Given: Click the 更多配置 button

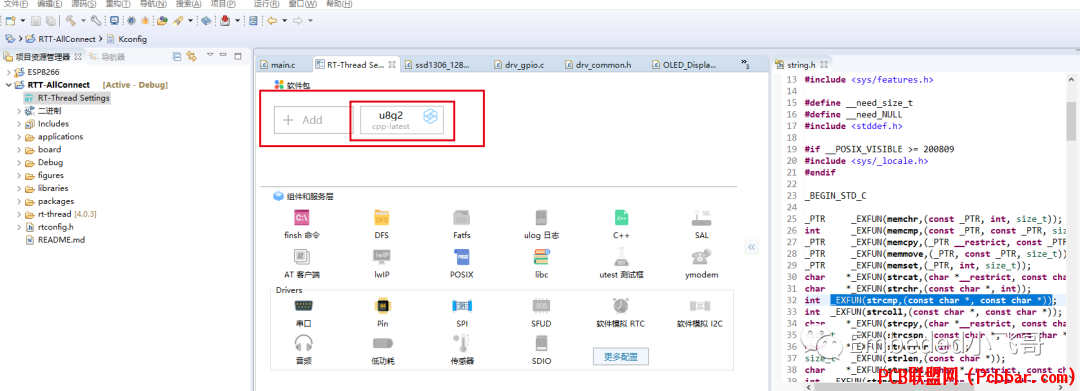Looking at the screenshot, I should click(x=621, y=357).
